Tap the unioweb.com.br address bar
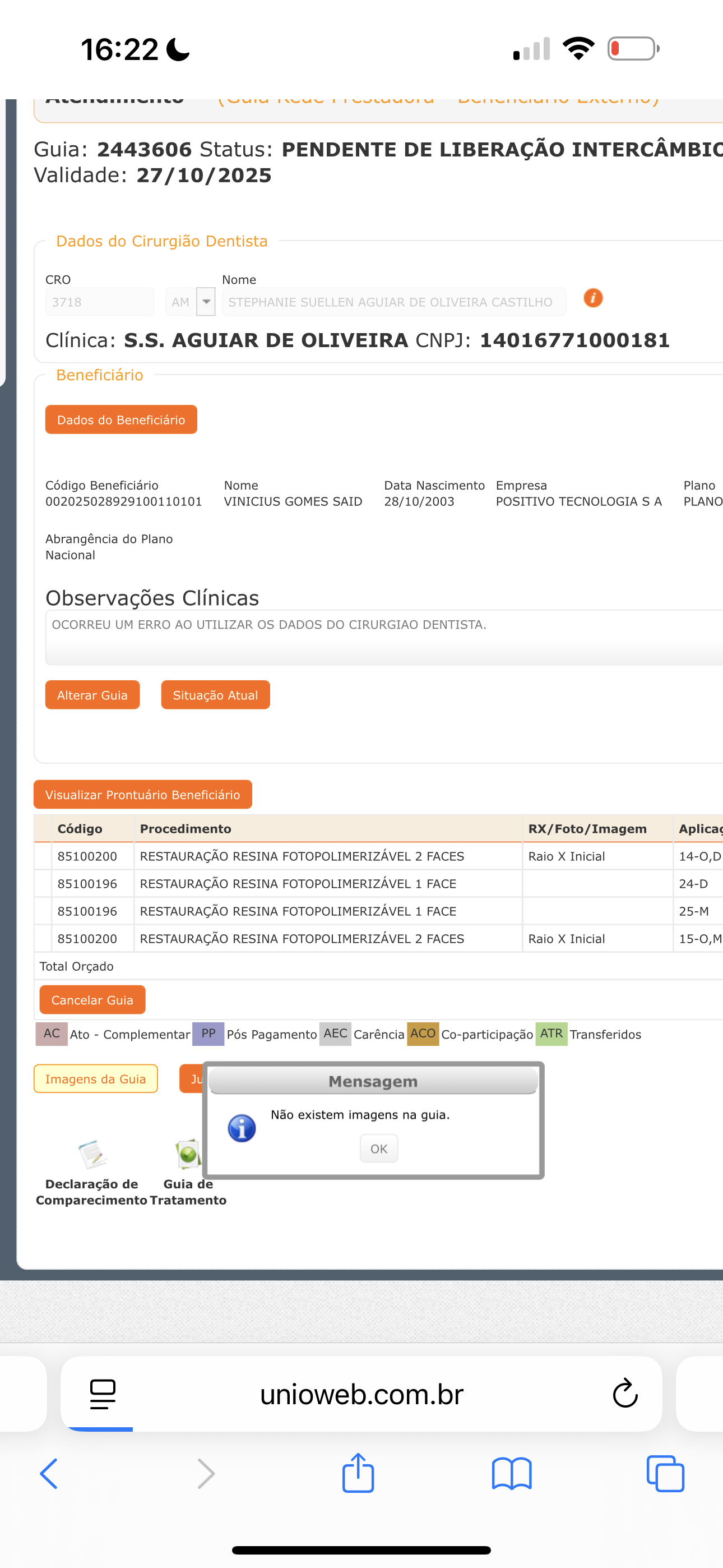 [x=361, y=1394]
